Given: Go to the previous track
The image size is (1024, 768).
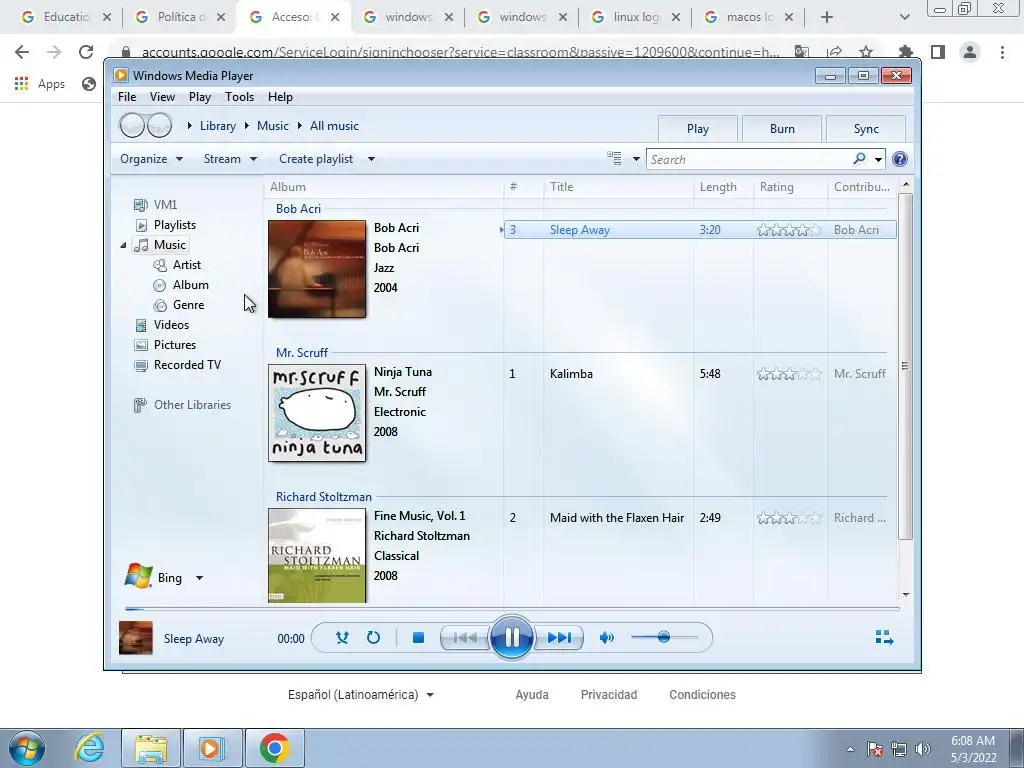Looking at the screenshot, I should pos(465,638).
